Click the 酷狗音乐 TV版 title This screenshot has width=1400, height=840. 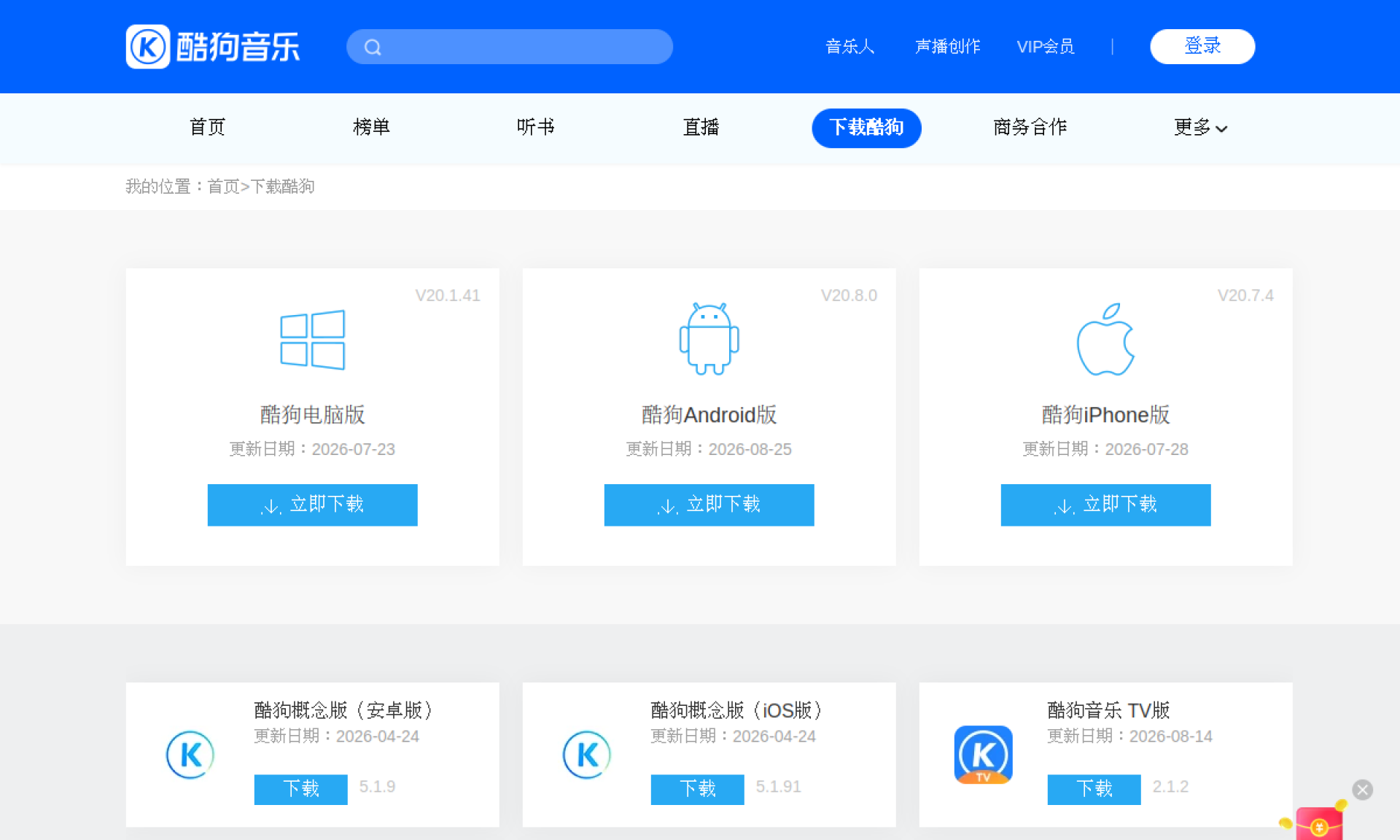1108,709
